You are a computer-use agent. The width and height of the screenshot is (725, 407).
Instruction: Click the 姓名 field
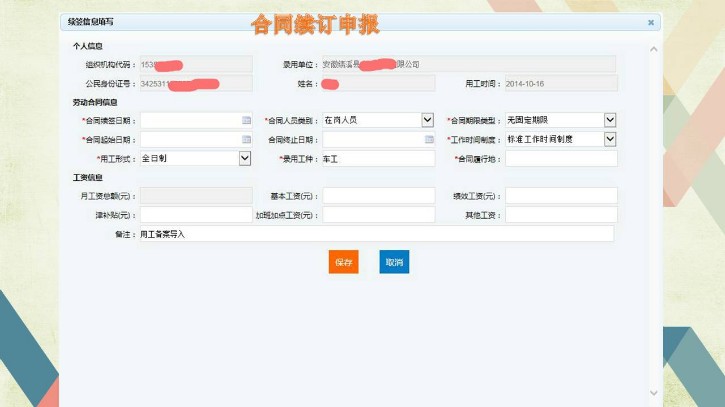pyautogui.click(x=379, y=84)
